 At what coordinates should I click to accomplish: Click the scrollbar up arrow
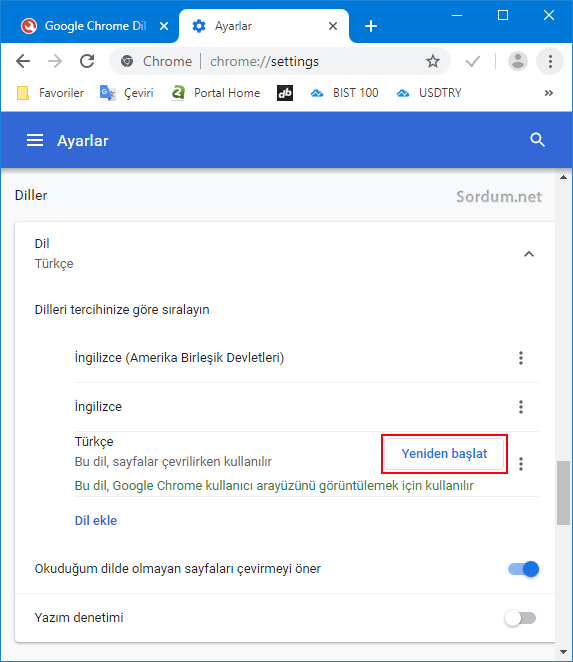coord(563,177)
